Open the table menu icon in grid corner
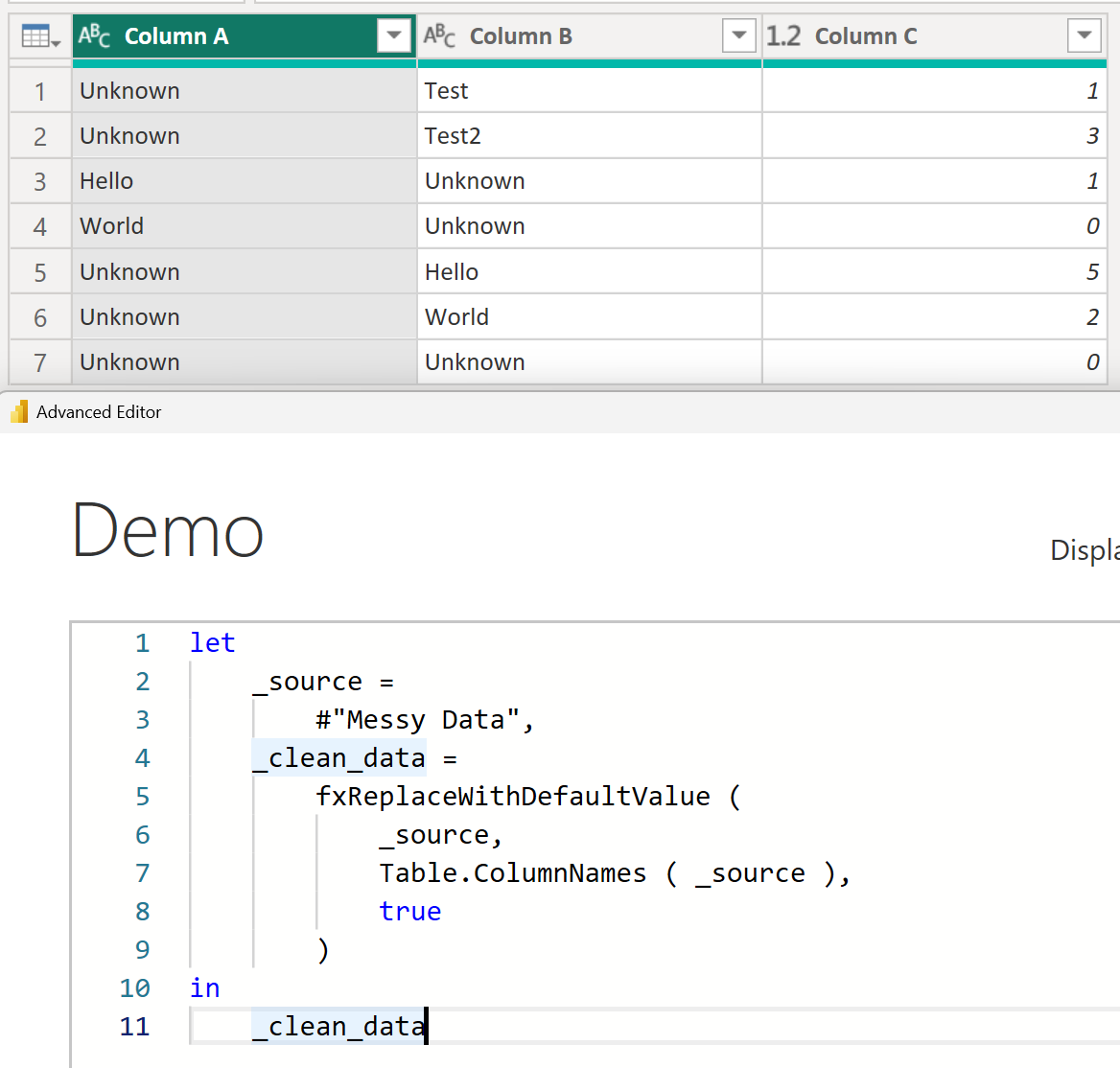This screenshot has height=1068, width=1120. 40,37
